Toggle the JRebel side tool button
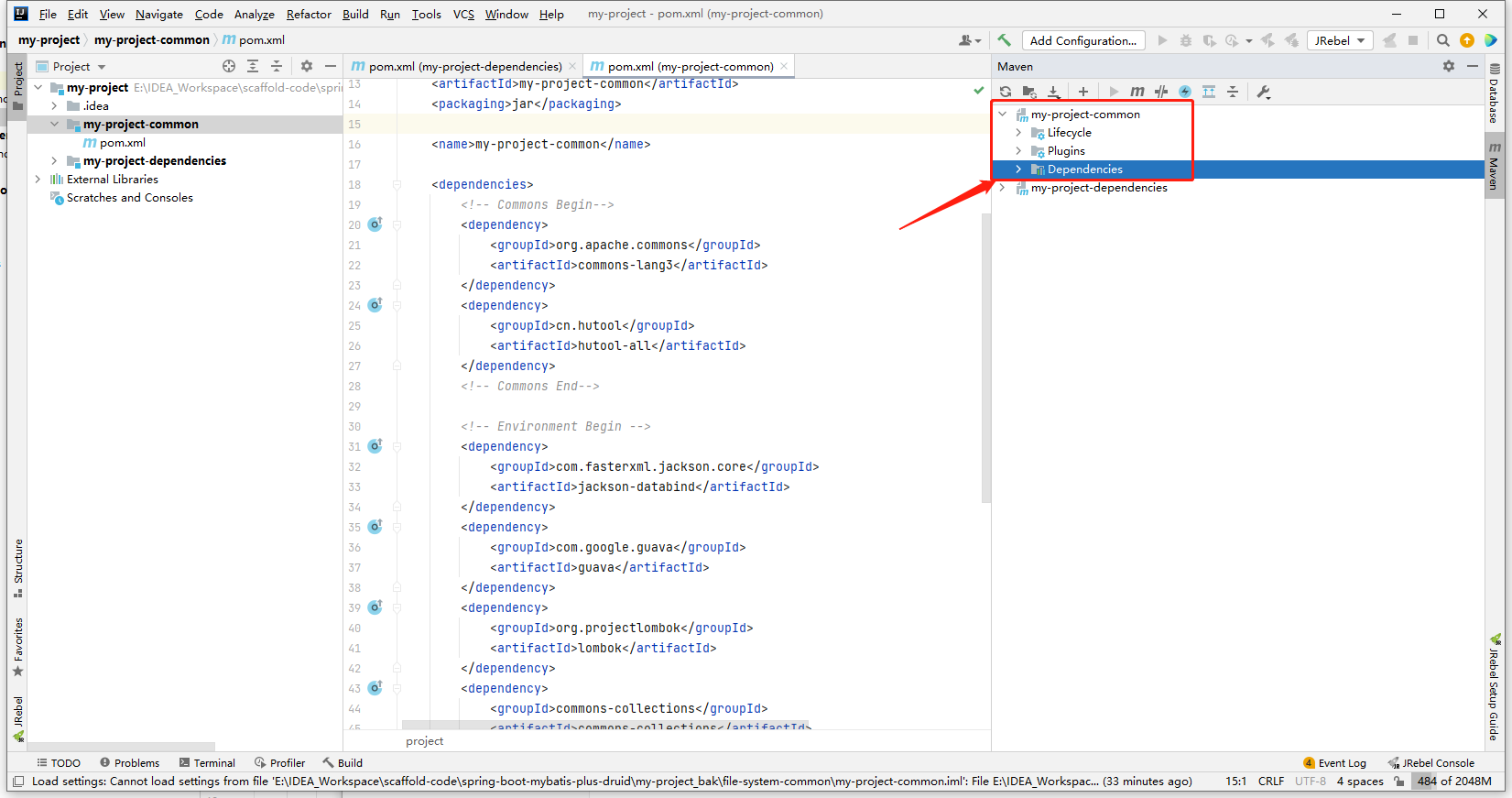Viewport: 1512px width, 798px height. pyautogui.click(x=17, y=719)
